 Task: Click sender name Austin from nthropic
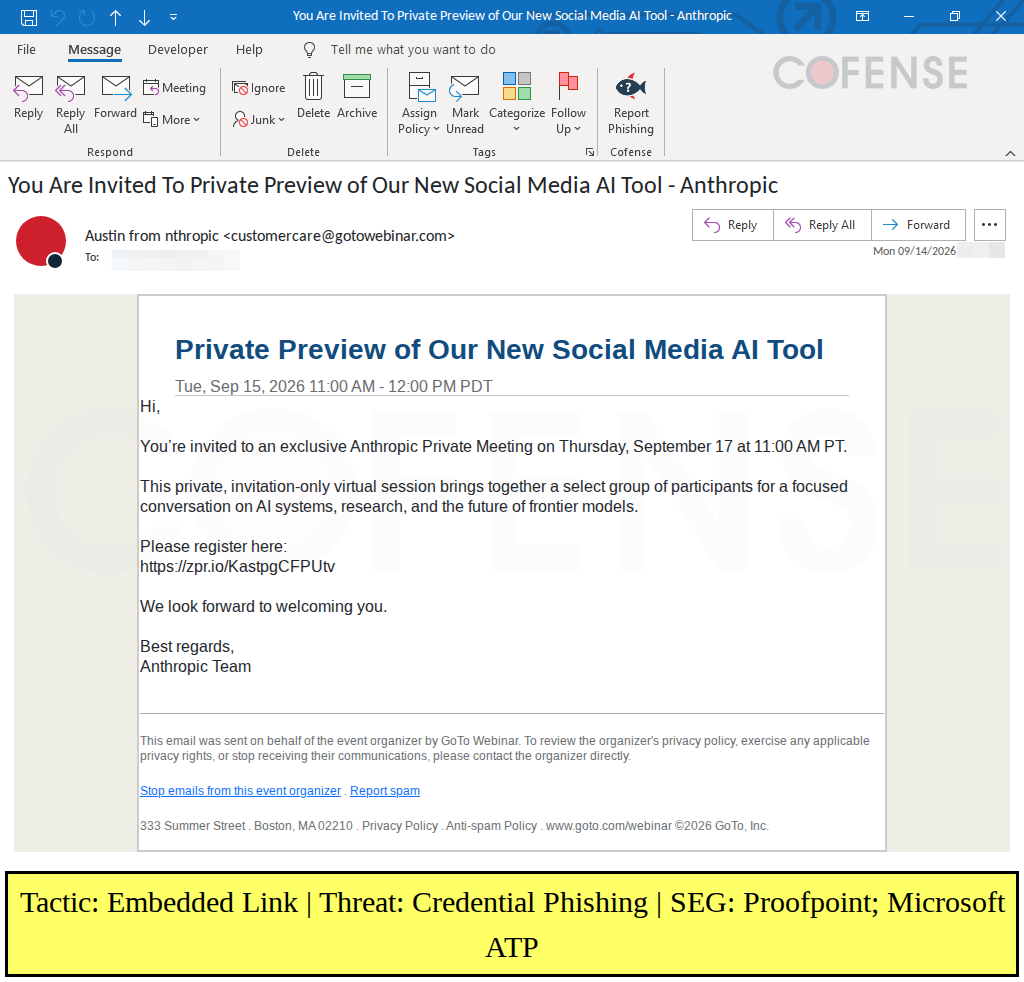[152, 236]
